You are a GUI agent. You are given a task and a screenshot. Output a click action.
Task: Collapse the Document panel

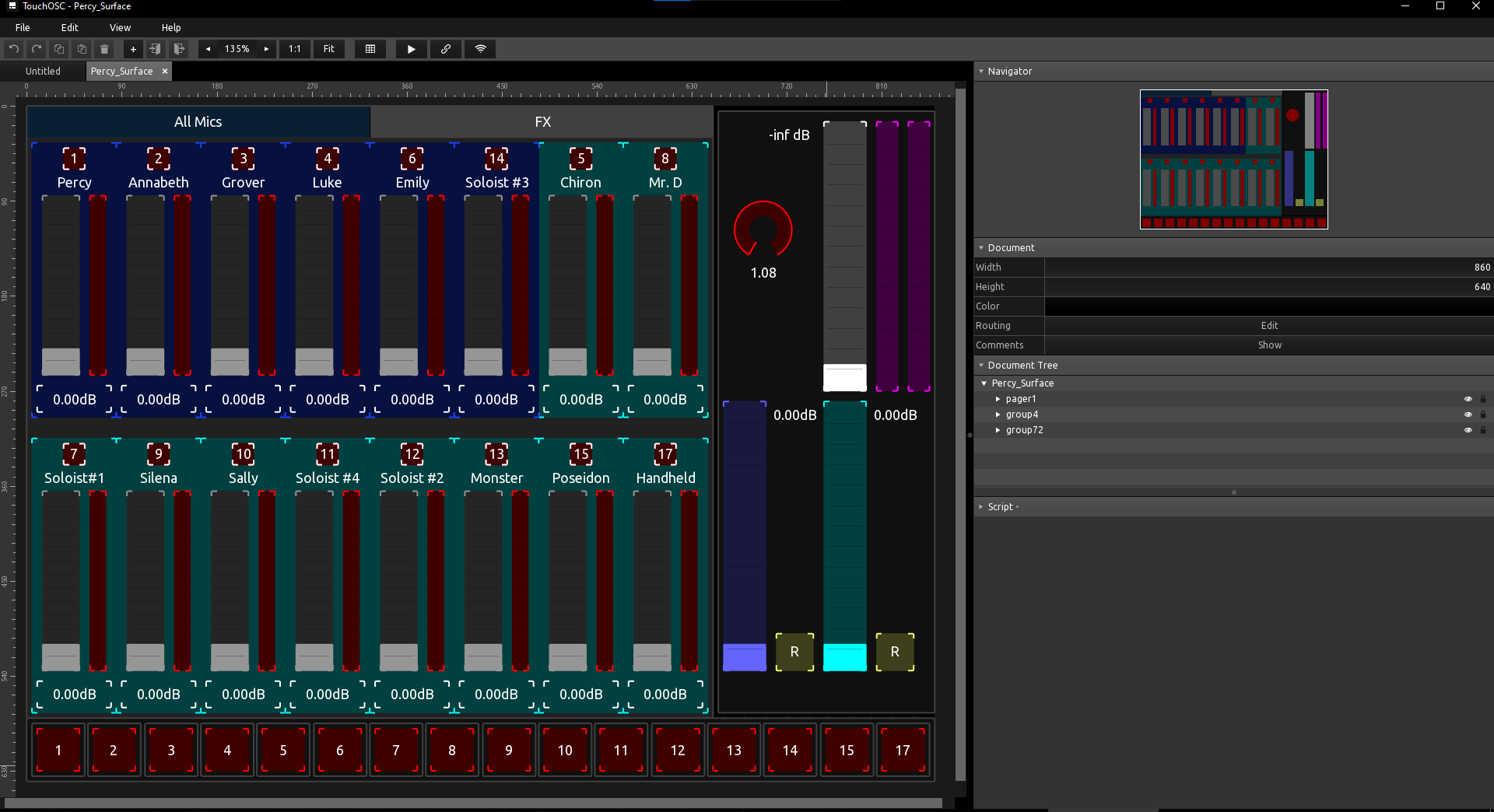coord(981,247)
